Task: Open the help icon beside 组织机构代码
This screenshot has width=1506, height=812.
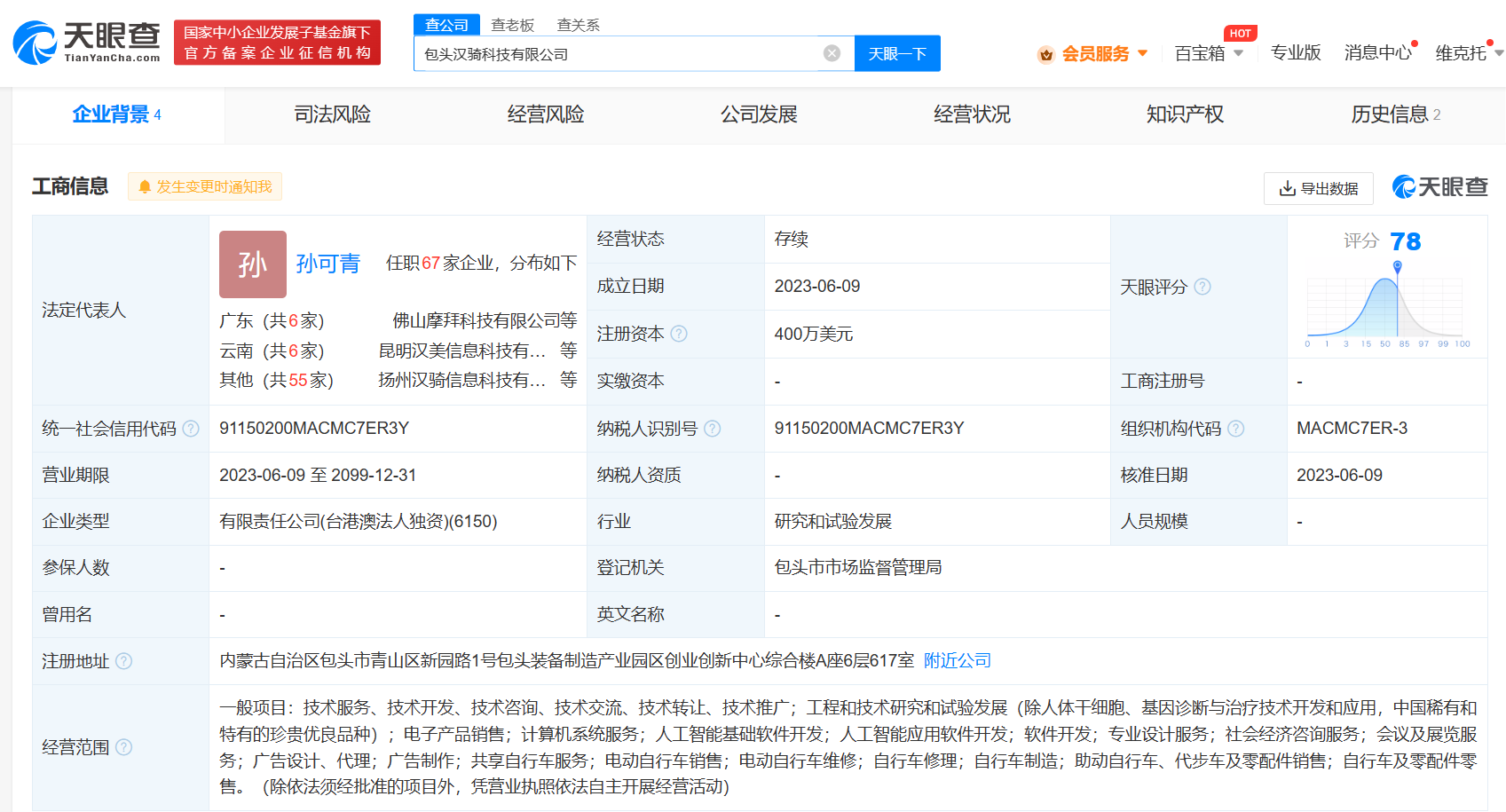Action: tap(1235, 429)
